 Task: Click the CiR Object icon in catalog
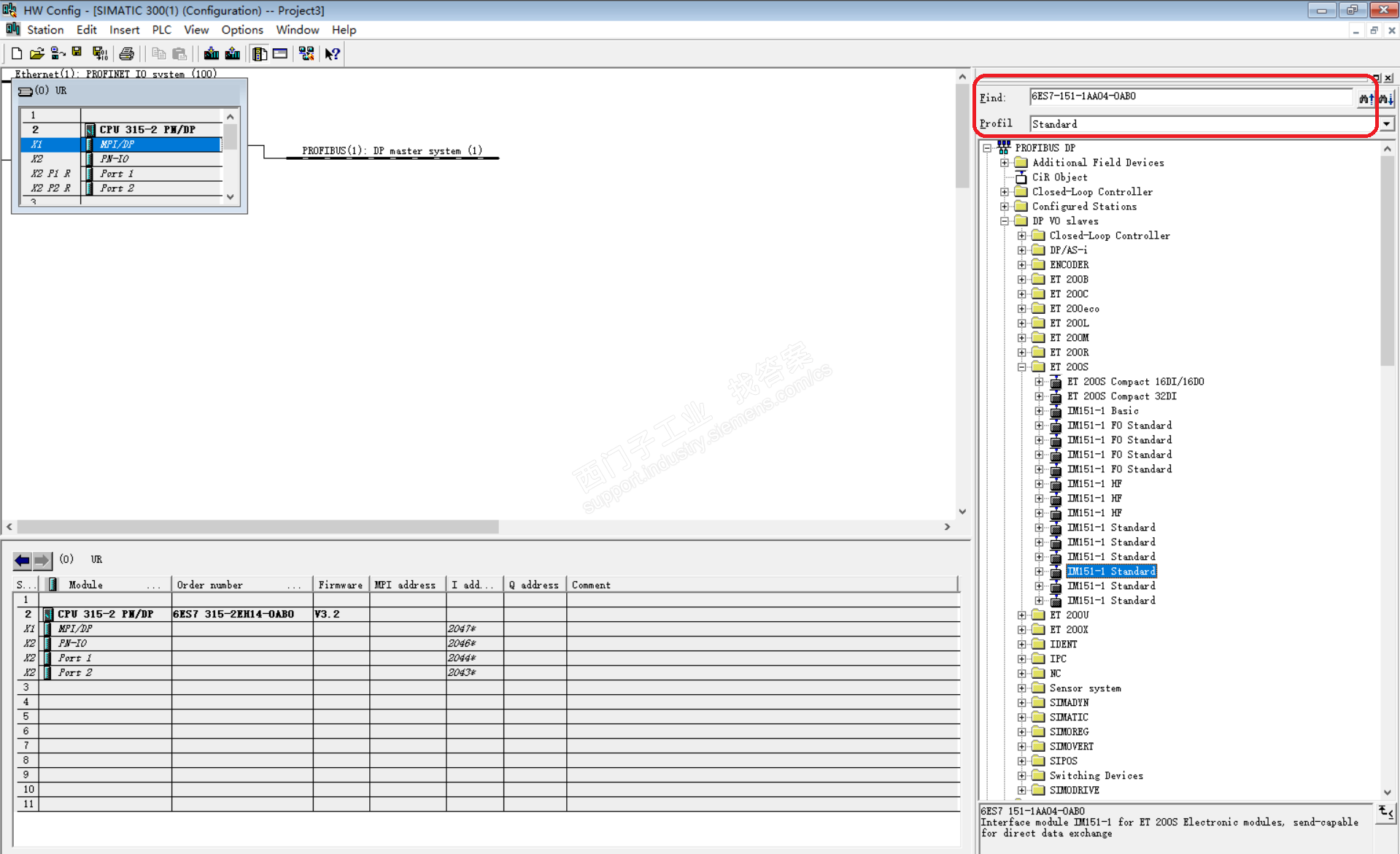[1021, 177]
